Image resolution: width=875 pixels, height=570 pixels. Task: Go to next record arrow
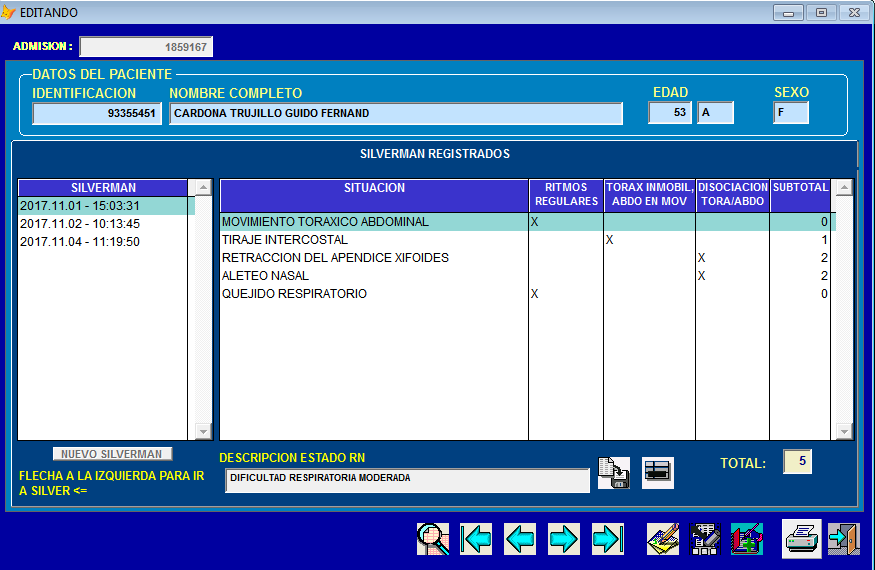point(564,539)
